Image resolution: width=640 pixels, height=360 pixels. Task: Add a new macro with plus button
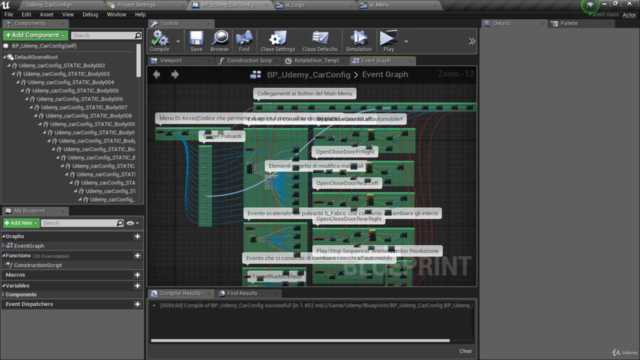point(138,275)
